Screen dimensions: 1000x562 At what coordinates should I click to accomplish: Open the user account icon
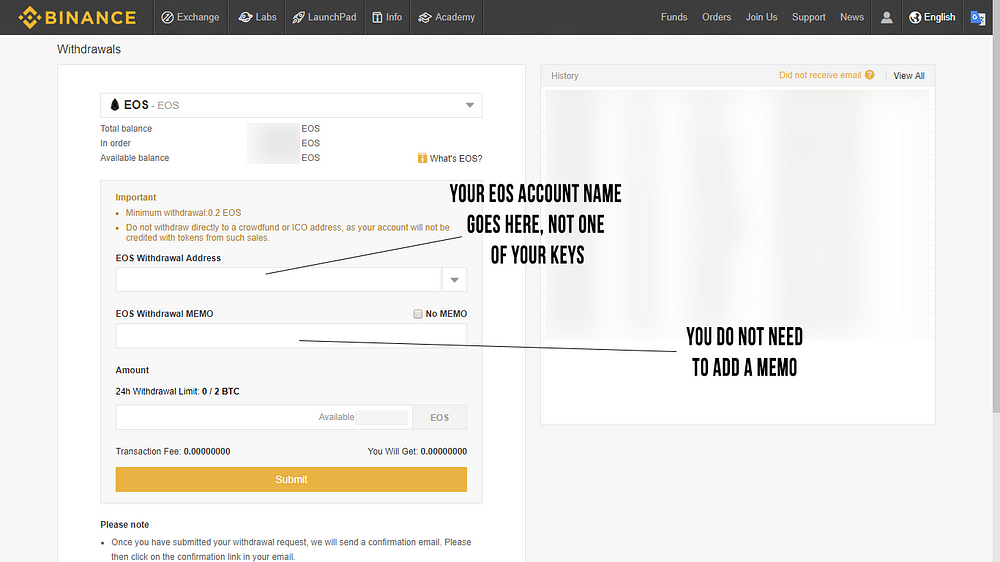886,17
